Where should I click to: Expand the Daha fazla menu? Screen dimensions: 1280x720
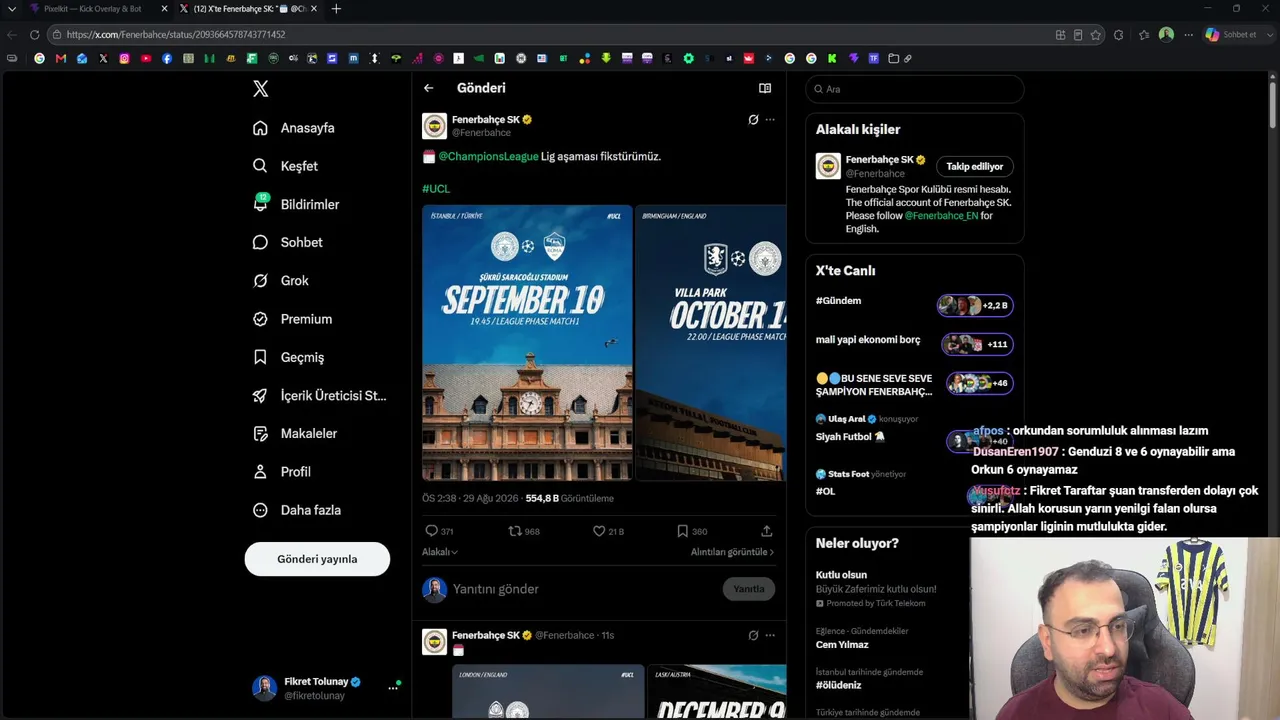297,510
